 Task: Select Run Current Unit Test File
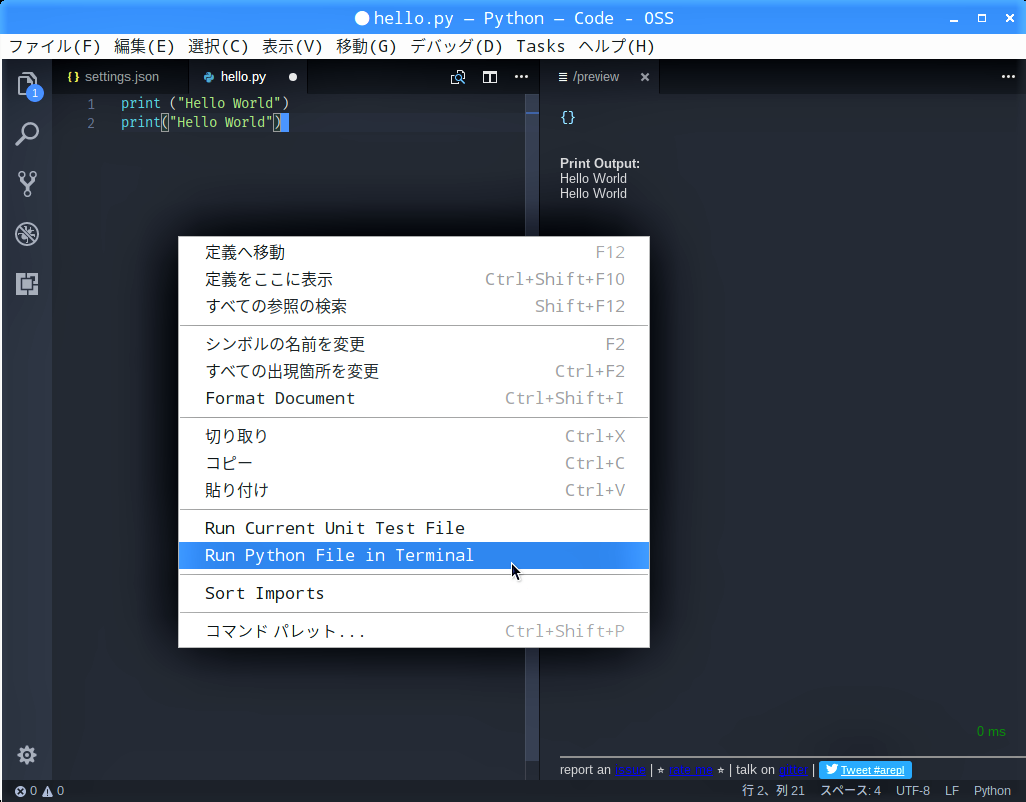(414, 529)
